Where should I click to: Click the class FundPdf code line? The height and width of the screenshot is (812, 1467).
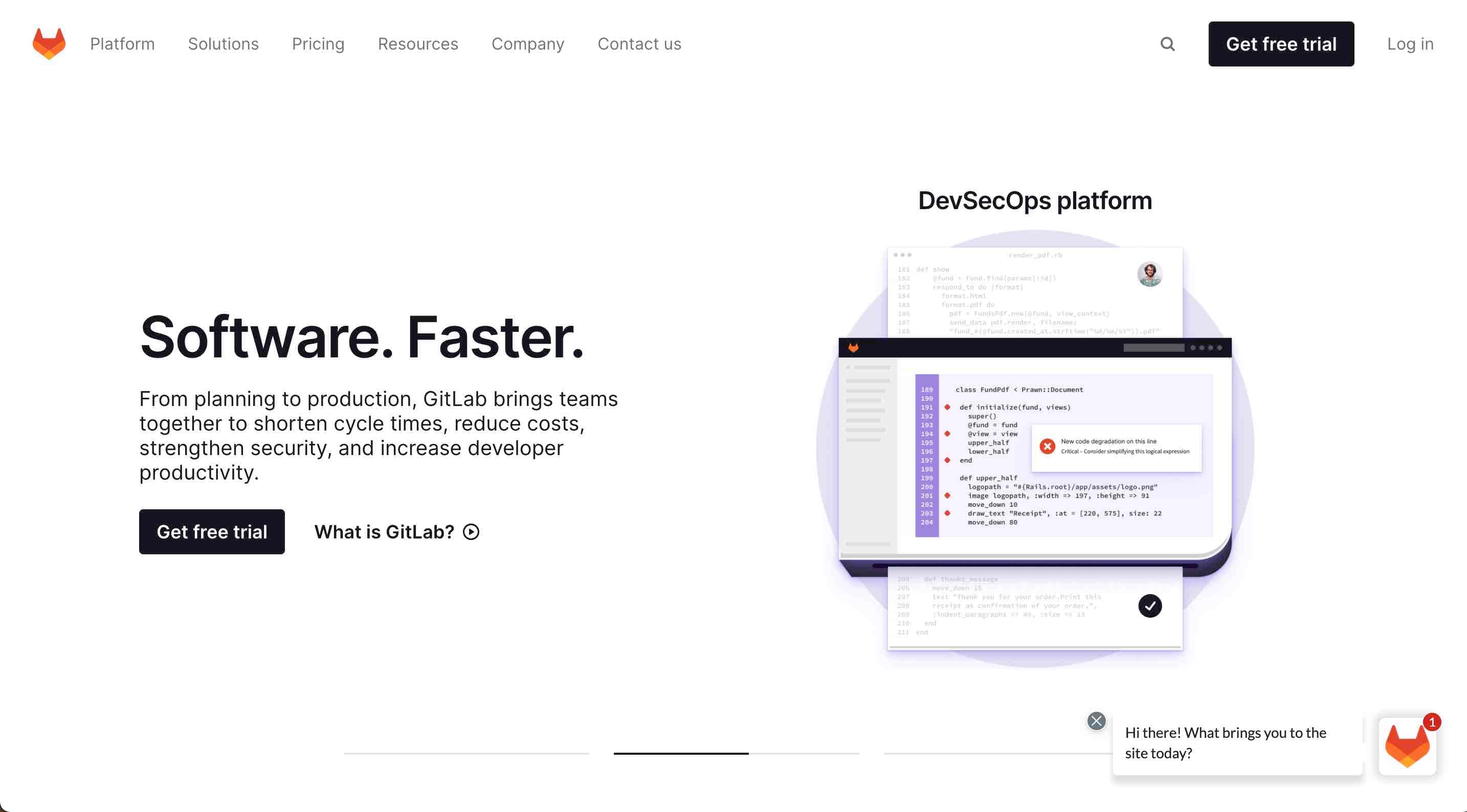click(1019, 390)
